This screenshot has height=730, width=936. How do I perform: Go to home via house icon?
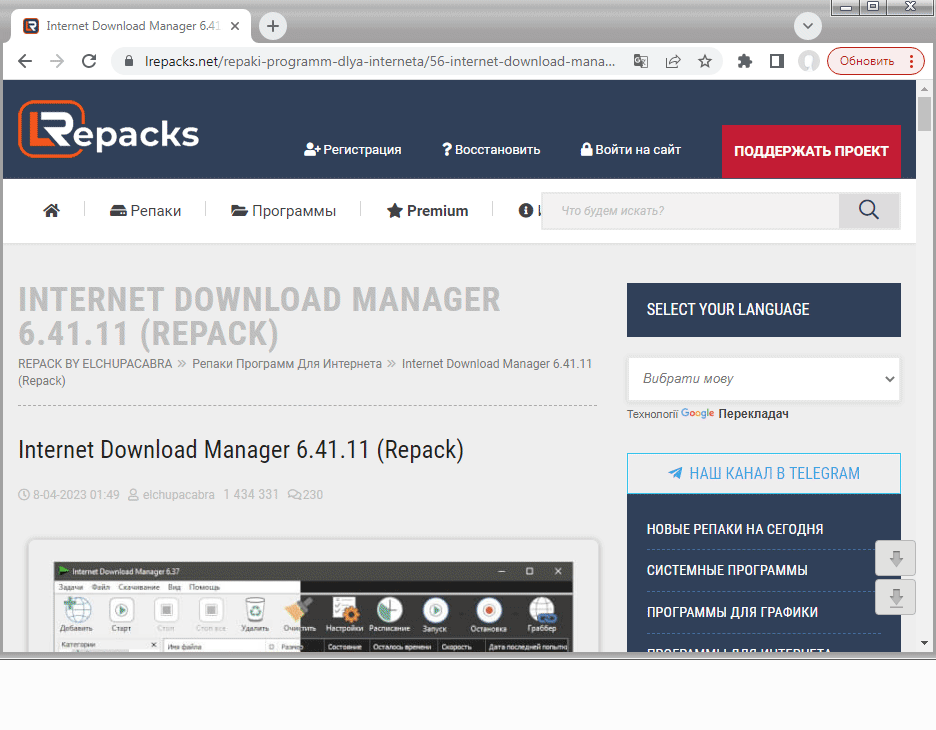(x=51, y=211)
